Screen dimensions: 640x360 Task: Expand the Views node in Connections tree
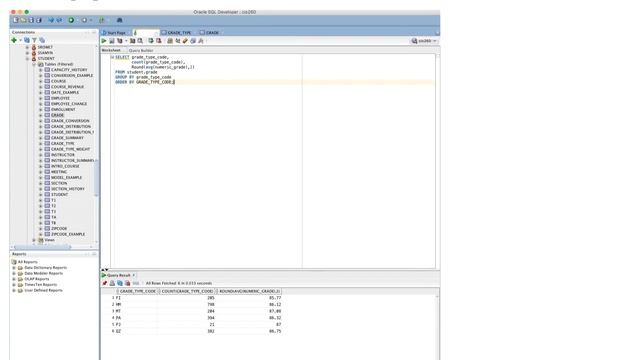pyautogui.click(x=34, y=240)
